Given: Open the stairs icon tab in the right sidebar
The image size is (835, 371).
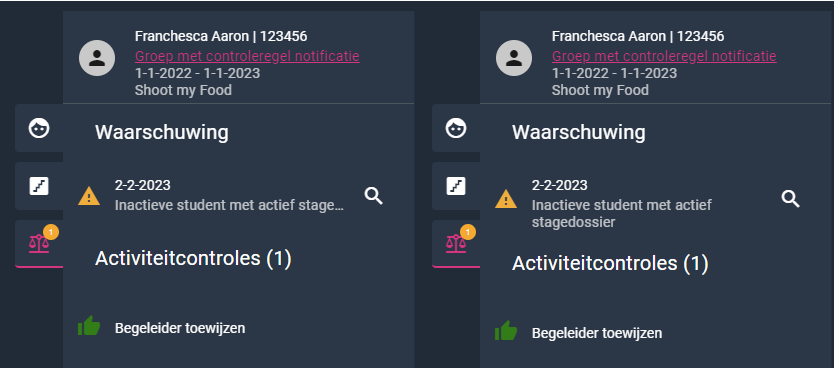Looking at the screenshot, I should (456, 186).
